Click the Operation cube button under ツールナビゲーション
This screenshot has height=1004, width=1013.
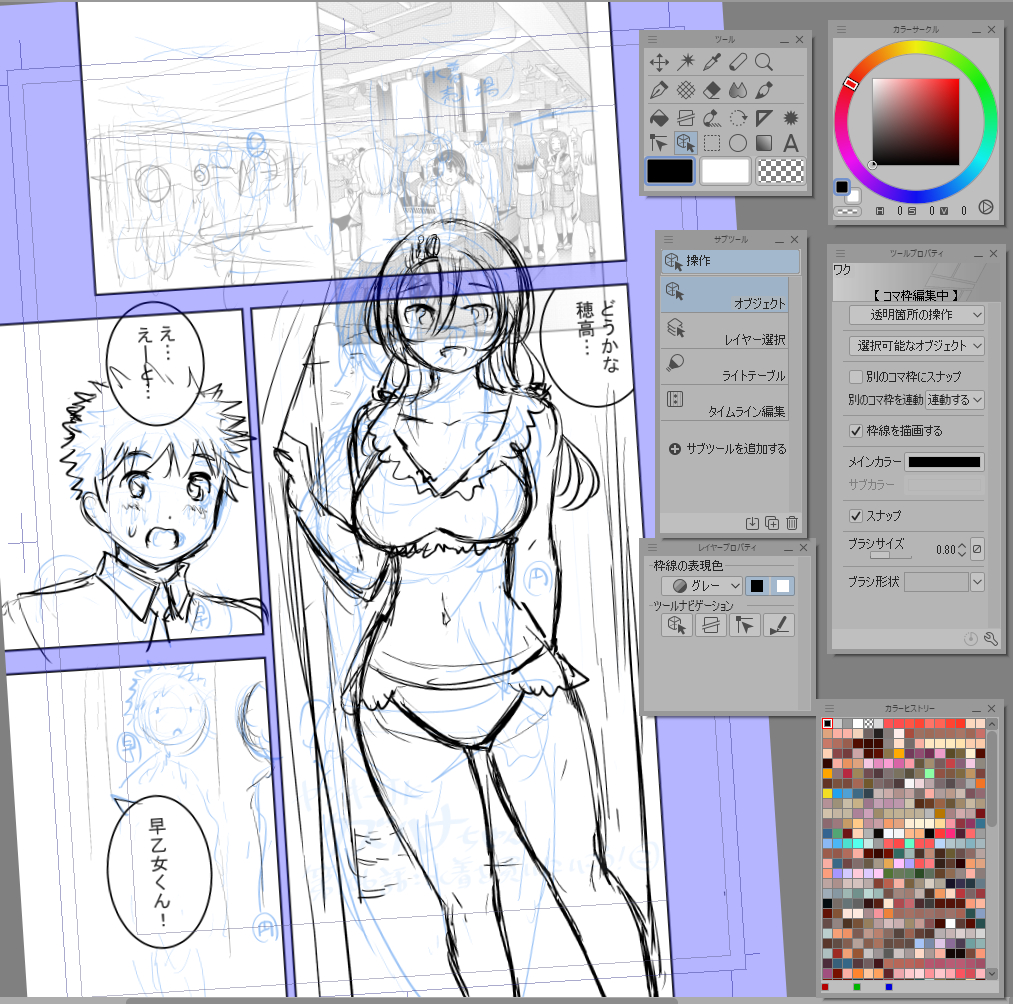pyautogui.click(x=677, y=625)
